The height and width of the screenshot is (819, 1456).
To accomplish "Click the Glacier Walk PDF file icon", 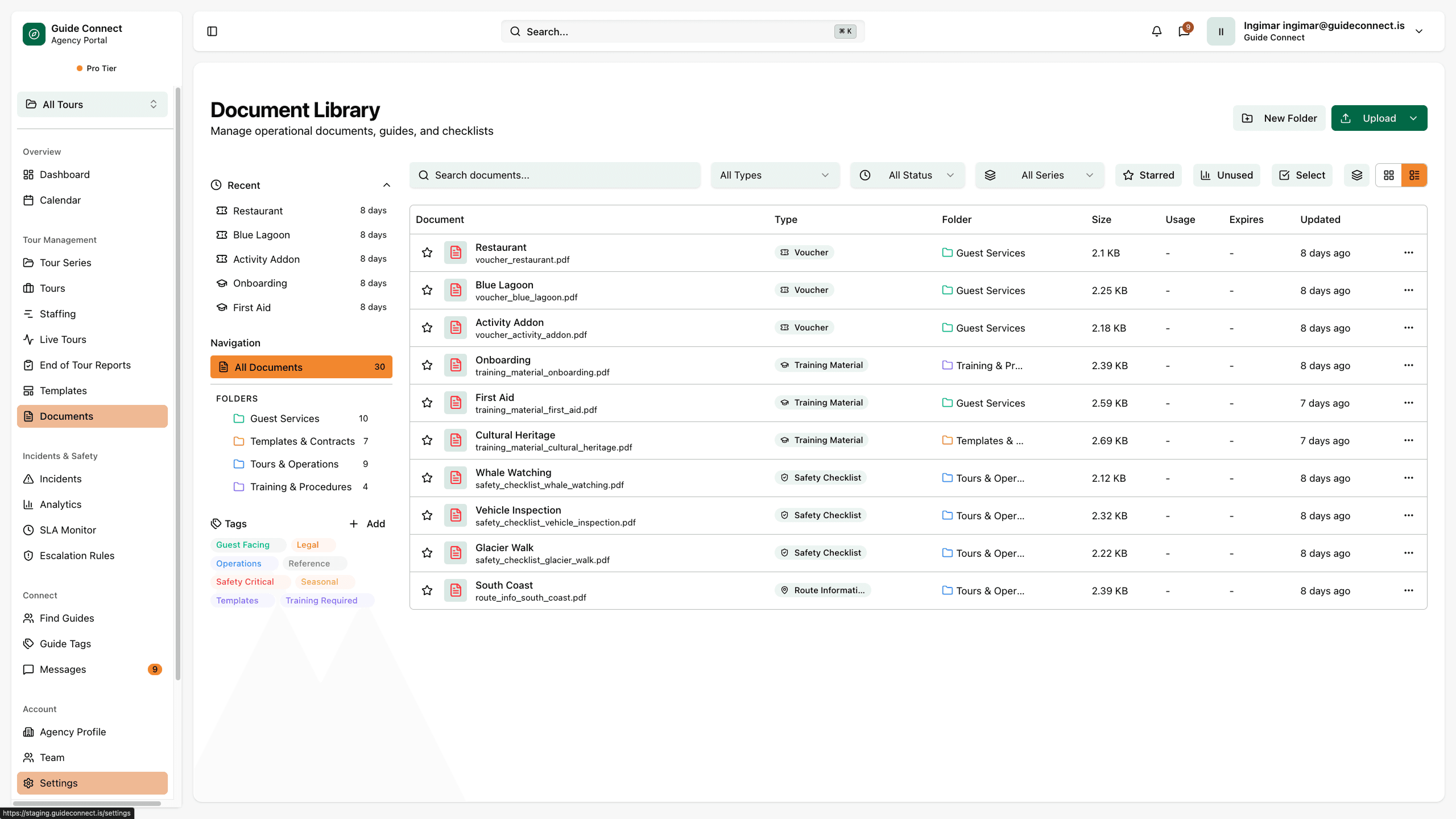I will coord(456,553).
